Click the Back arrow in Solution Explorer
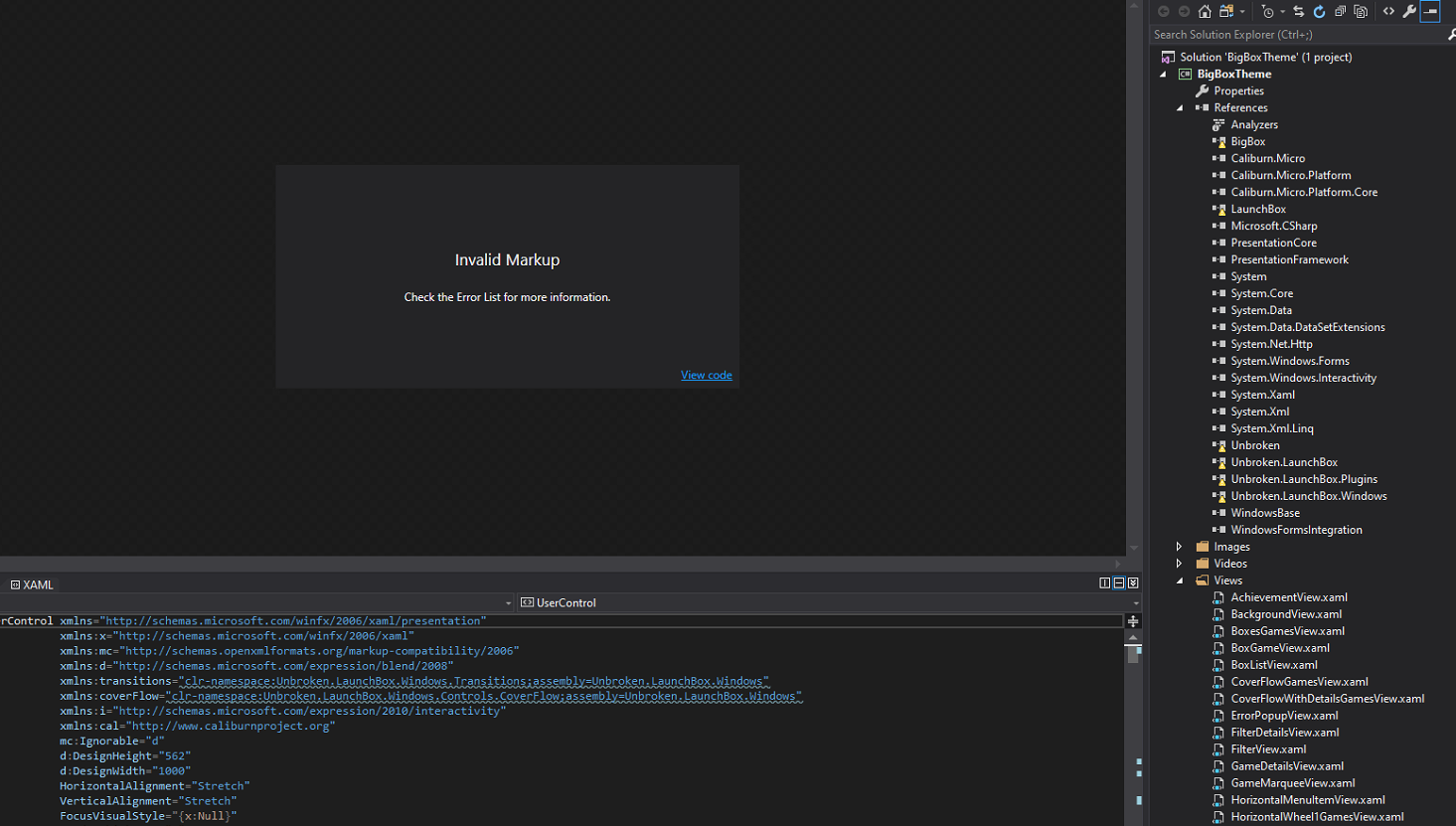Viewport: 1456px width, 826px height. tap(1163, 11)
